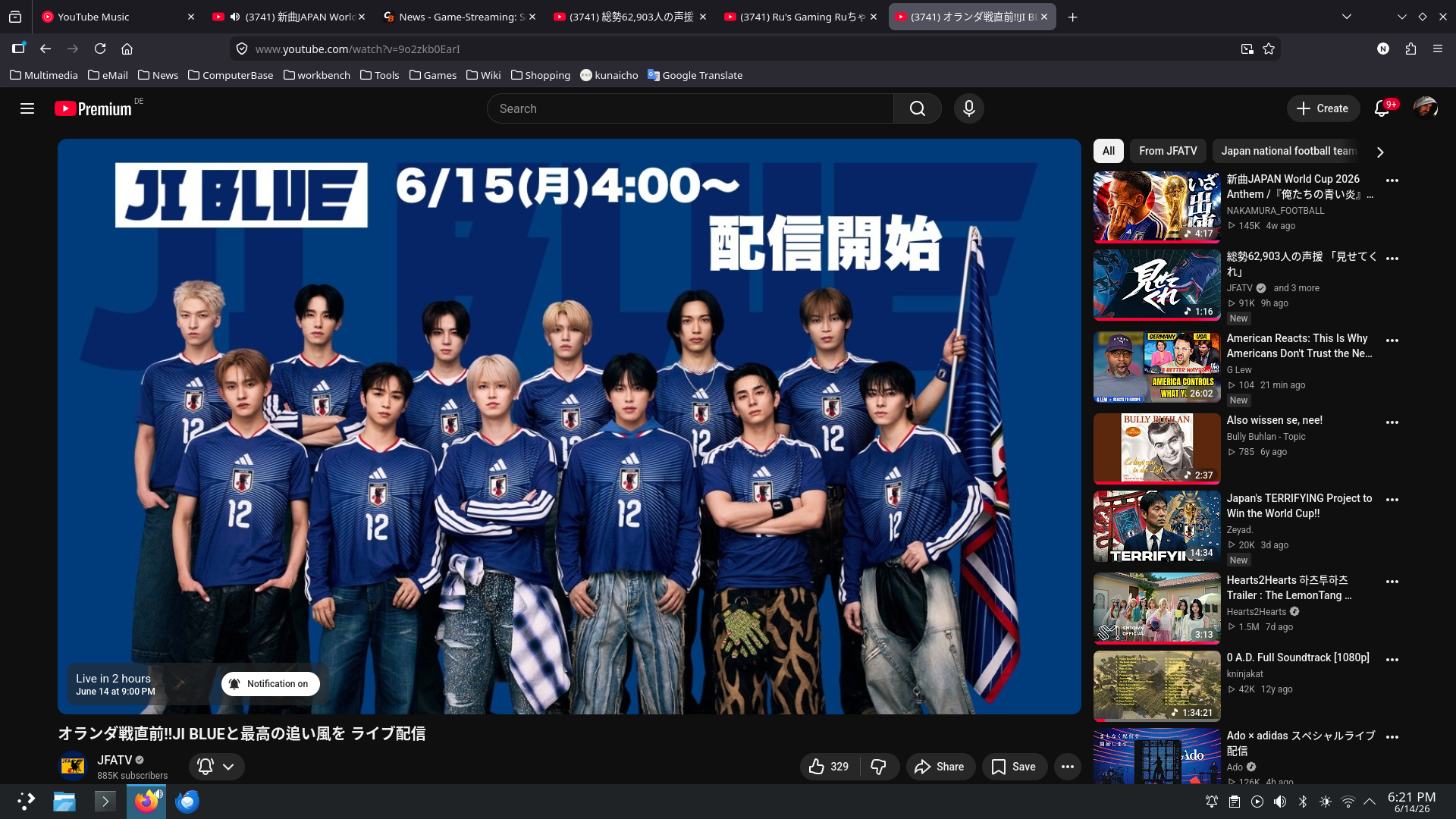Show more filter chips with right arrow

click(x=1380, y=152)
